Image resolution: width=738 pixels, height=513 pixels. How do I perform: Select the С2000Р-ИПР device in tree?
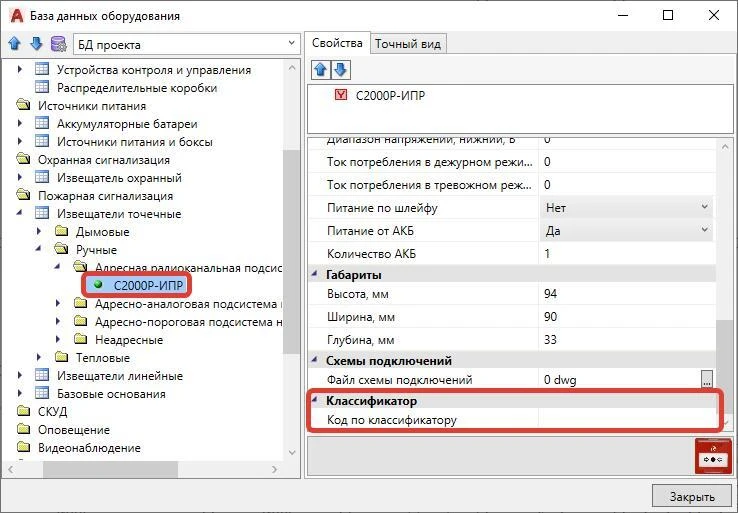point(141,285)
